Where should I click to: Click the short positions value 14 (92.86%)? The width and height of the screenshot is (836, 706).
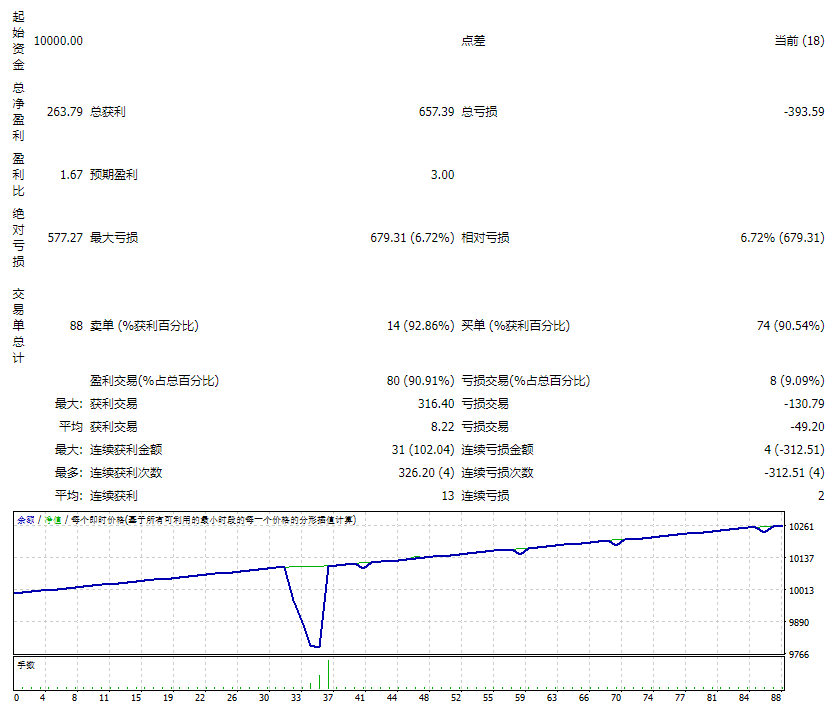coord(421,325)
